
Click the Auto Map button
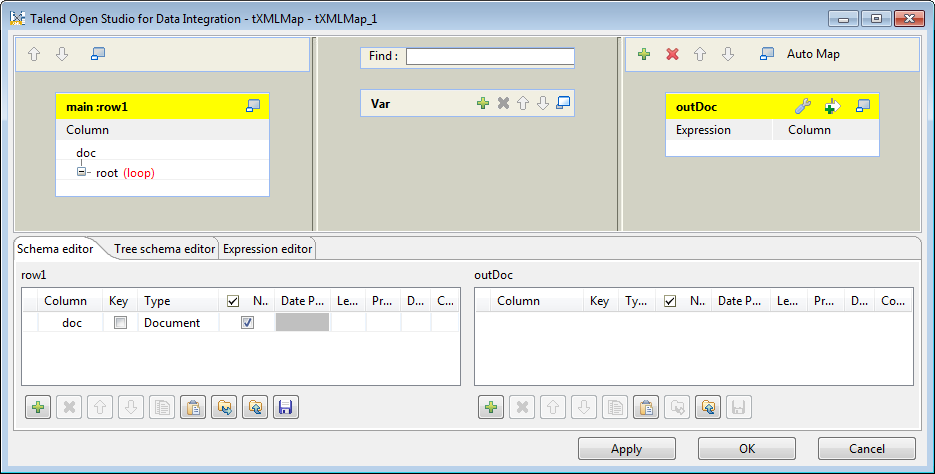tap(813, 54)
